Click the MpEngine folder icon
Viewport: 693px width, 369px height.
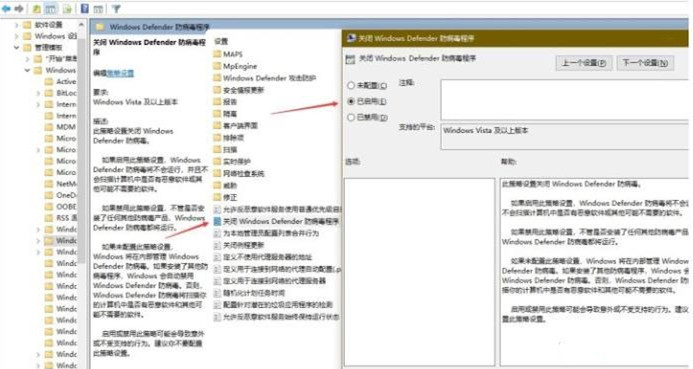click(217, 66)
